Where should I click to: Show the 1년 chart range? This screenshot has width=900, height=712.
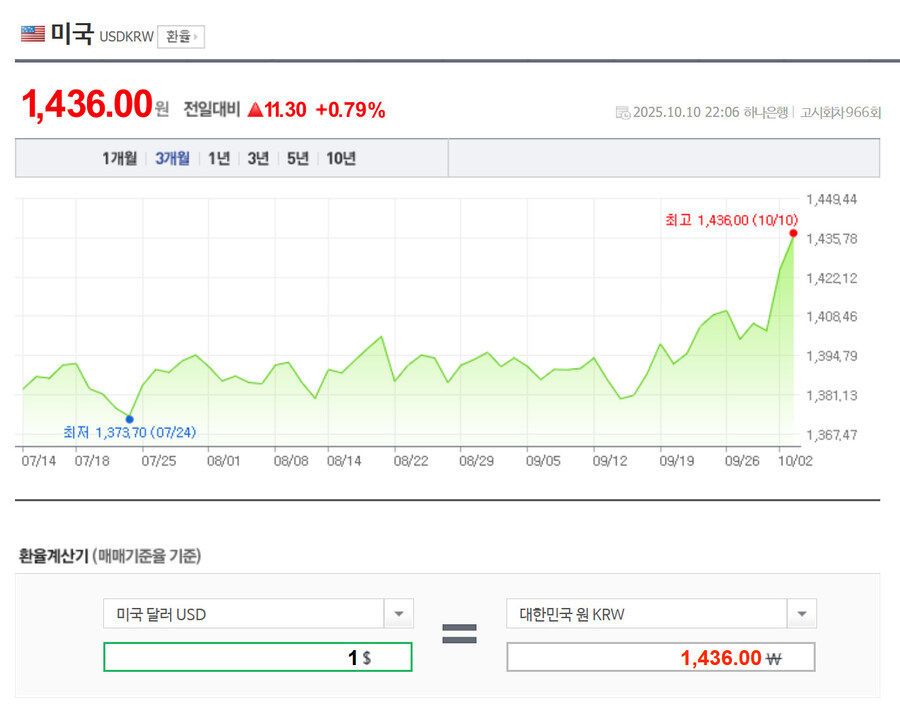click(x=219, y=158)
